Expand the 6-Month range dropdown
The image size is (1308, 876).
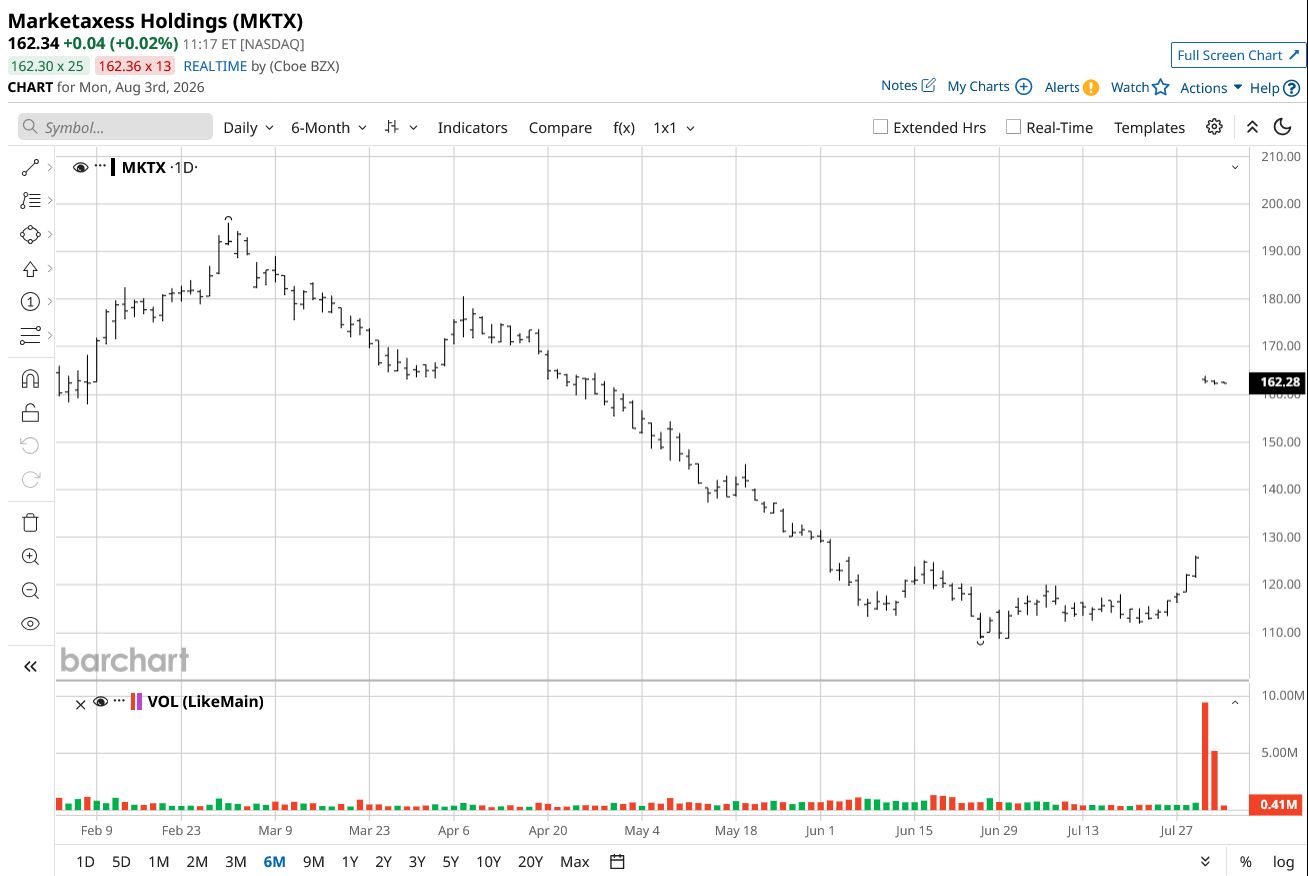pos(329,128)
